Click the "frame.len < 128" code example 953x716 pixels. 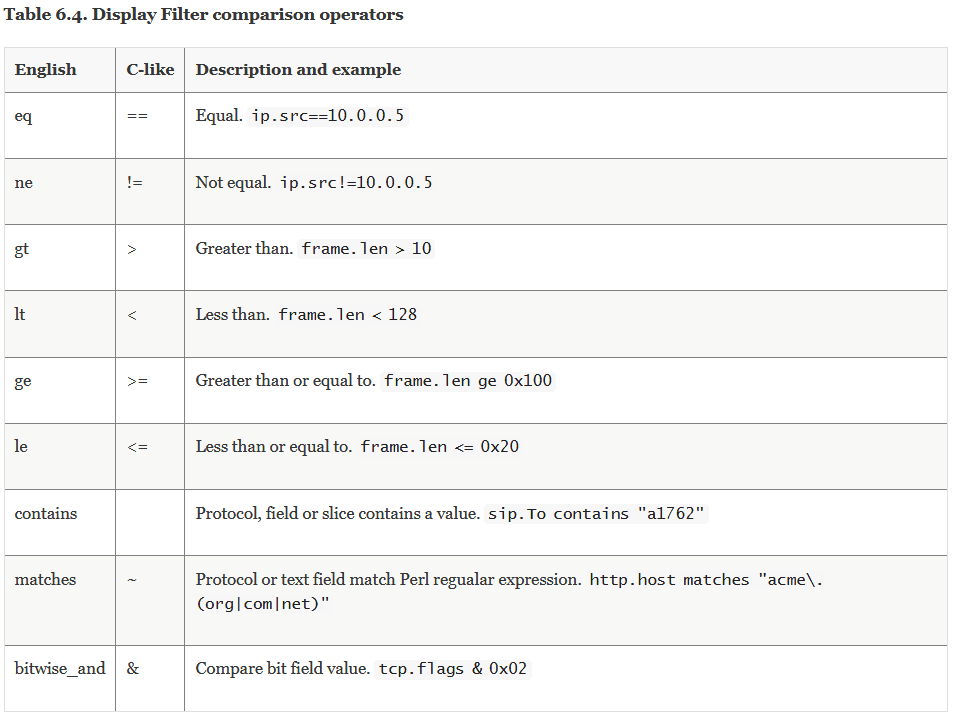[347, 315]
